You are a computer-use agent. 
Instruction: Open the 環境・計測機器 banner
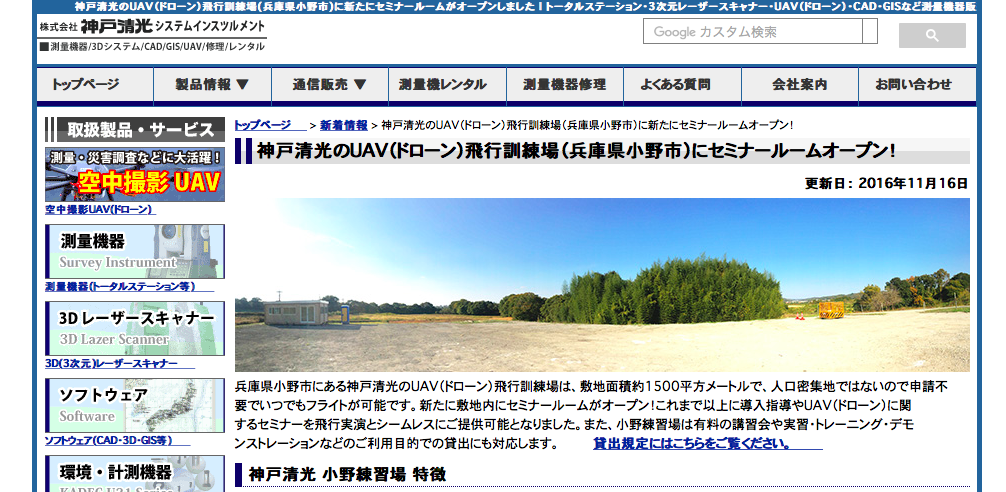click(x=135, y=474)
